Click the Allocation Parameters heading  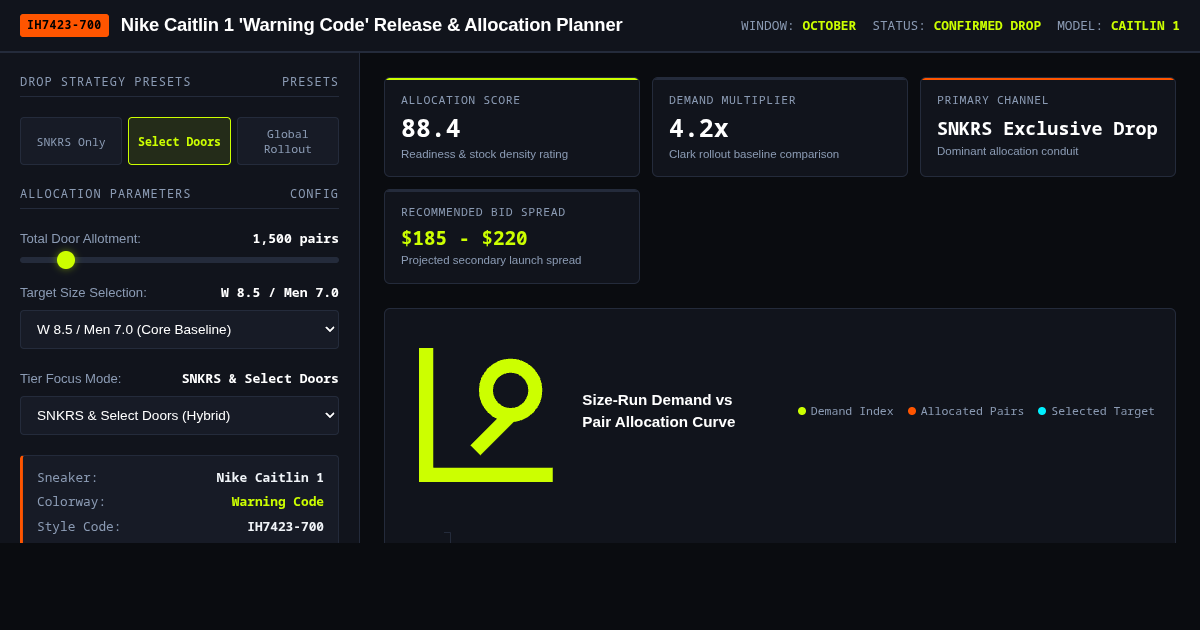tap(106, 194)
